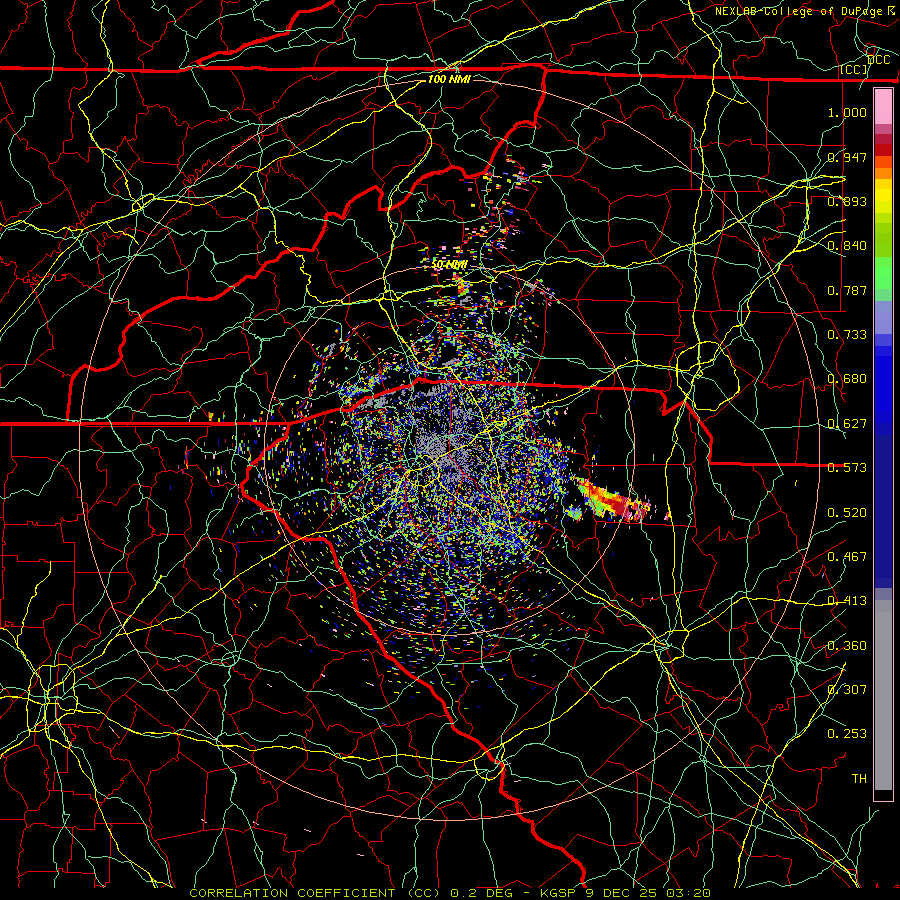Click the 0.947 legend value
This screenshot has height=900, width=900.
coord(847,157)
